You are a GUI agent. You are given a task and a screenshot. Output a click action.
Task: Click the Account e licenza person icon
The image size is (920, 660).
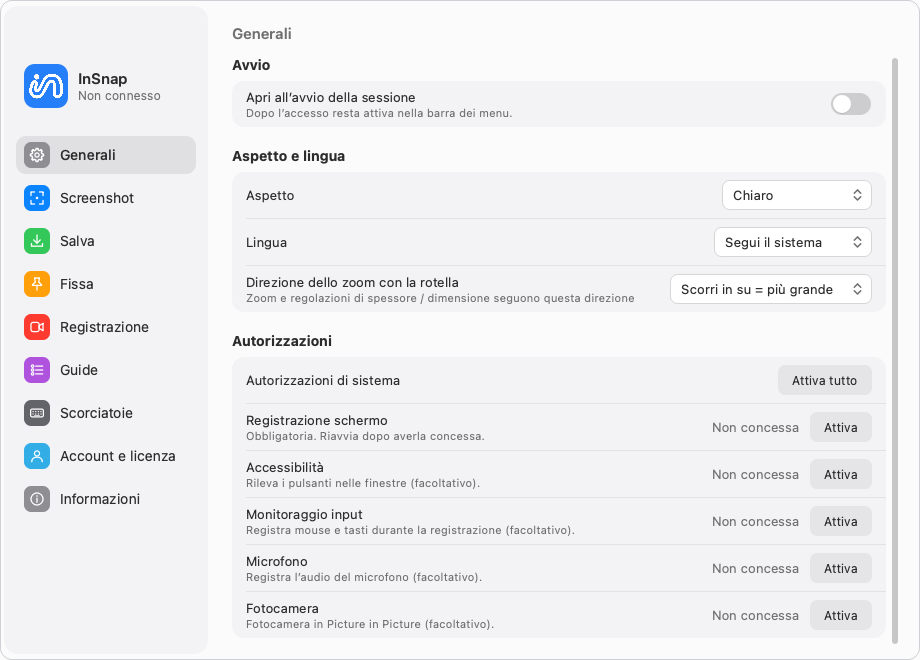(x=37, y=456)
